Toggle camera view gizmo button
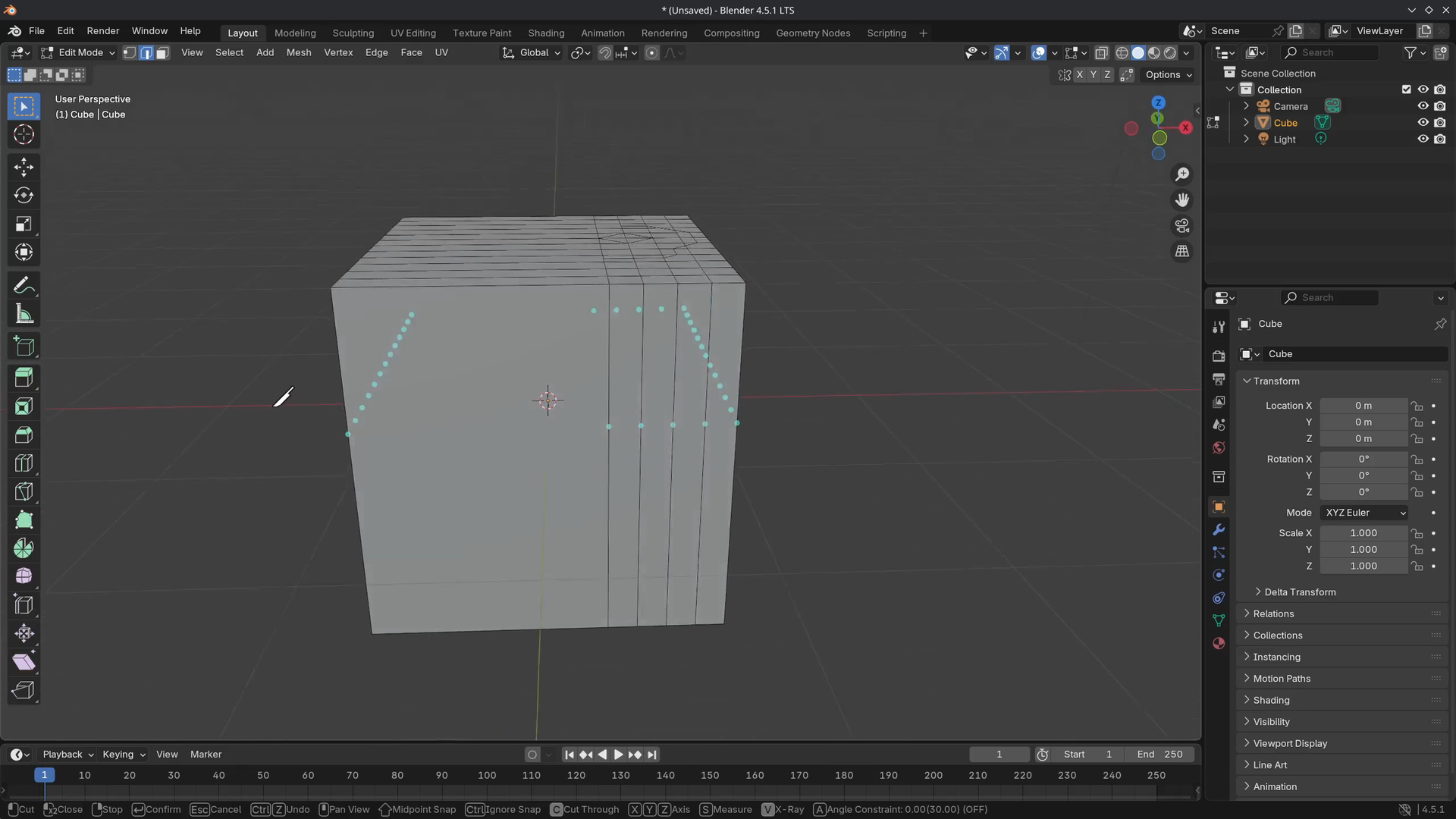 (x=1181, y=226)
